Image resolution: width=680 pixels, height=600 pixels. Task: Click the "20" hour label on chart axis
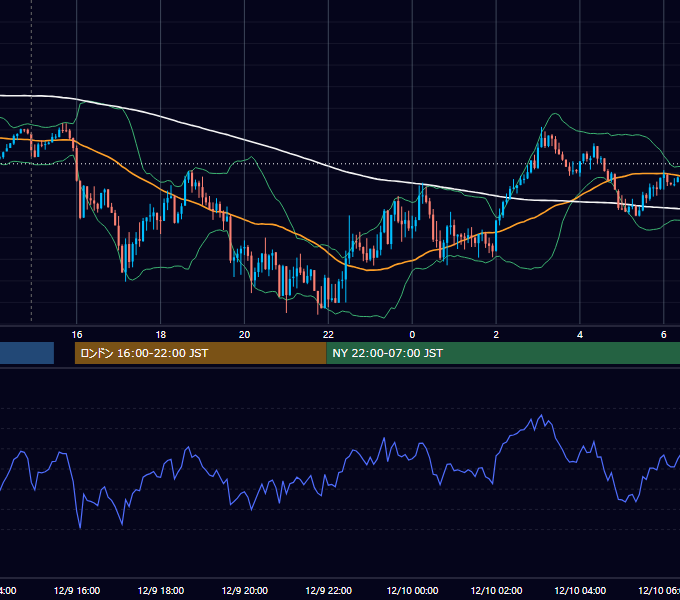pyautogui.click(x=245, y=335)
